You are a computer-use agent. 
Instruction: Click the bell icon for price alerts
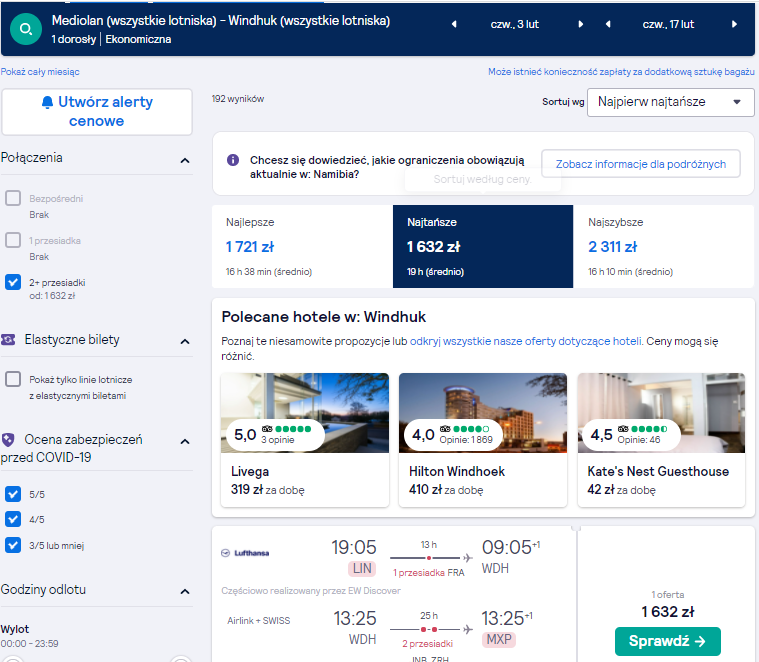47,102
